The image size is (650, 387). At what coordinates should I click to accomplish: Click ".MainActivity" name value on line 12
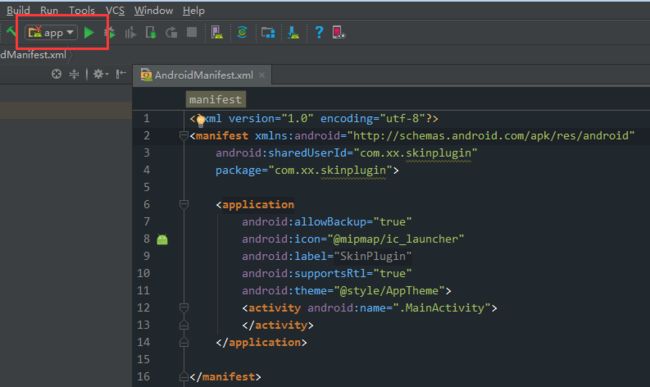[441, 308]
